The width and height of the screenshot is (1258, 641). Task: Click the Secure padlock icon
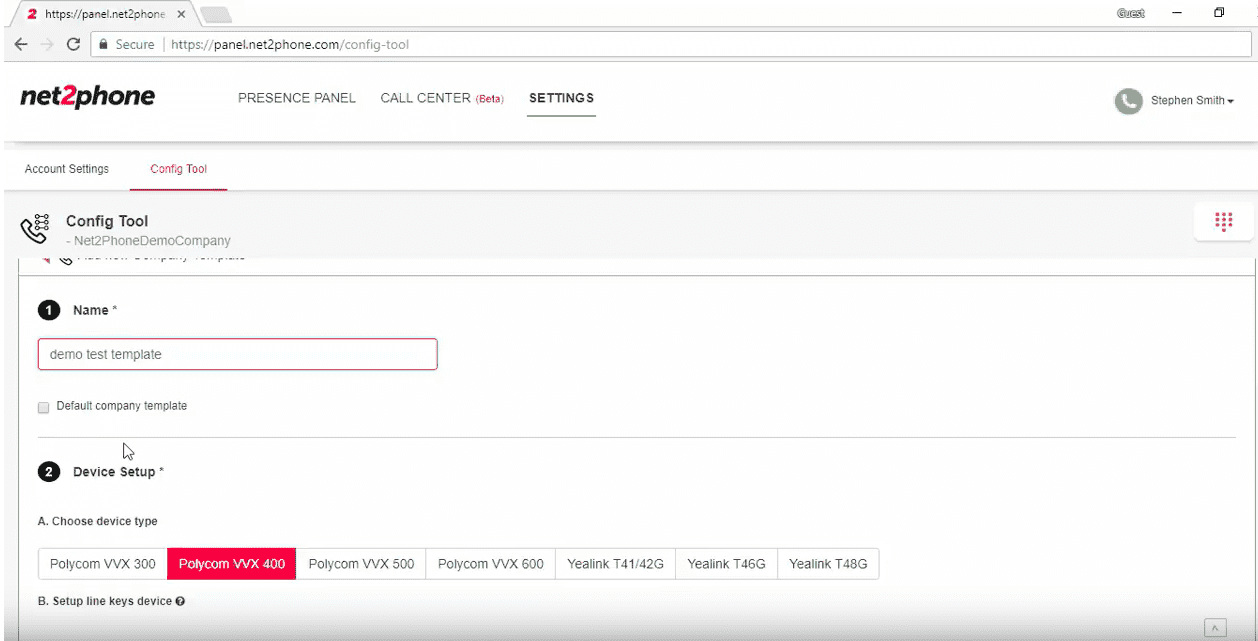(x=102, y=44)
